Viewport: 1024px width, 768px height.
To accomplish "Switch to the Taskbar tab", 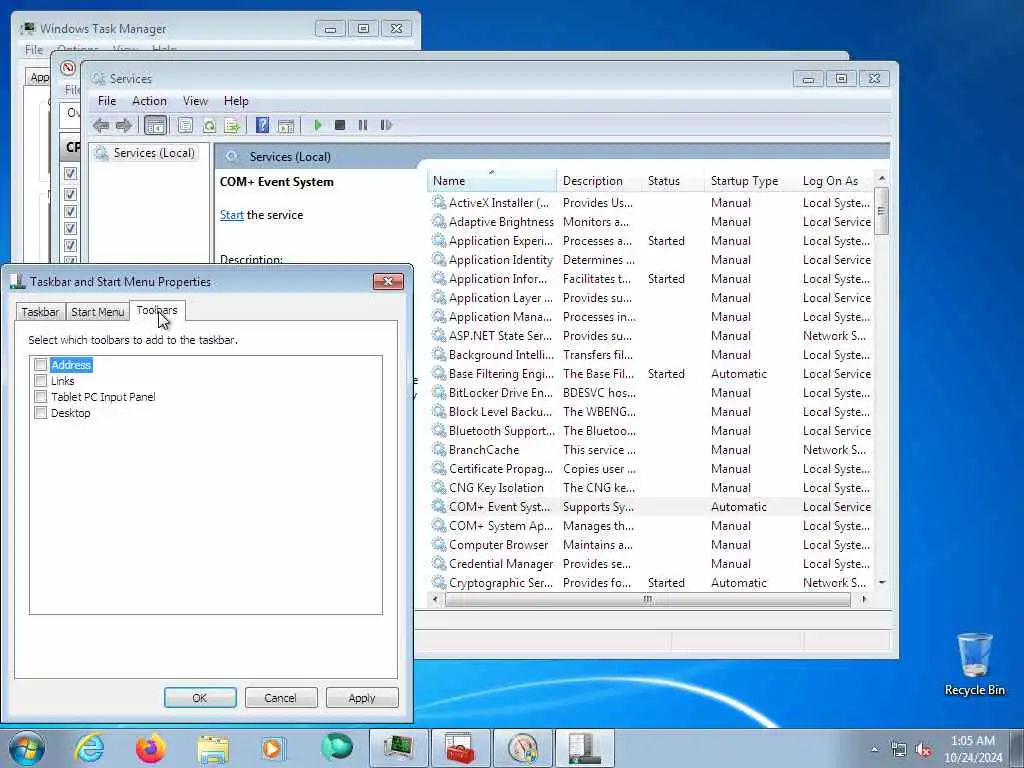I will point(40,312).
